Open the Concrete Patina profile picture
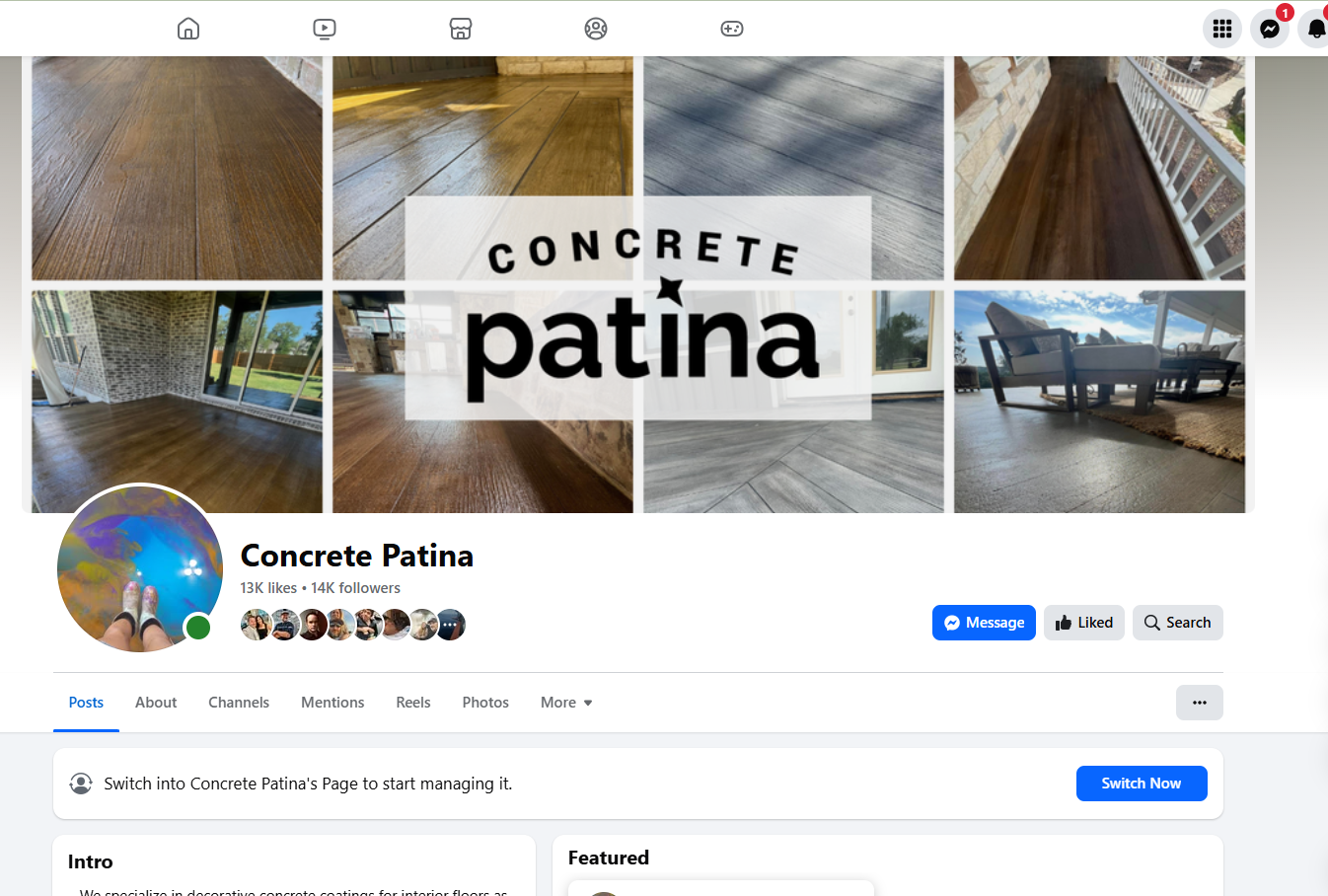This screenshot has height=896, width=1328. pos(140,567)
